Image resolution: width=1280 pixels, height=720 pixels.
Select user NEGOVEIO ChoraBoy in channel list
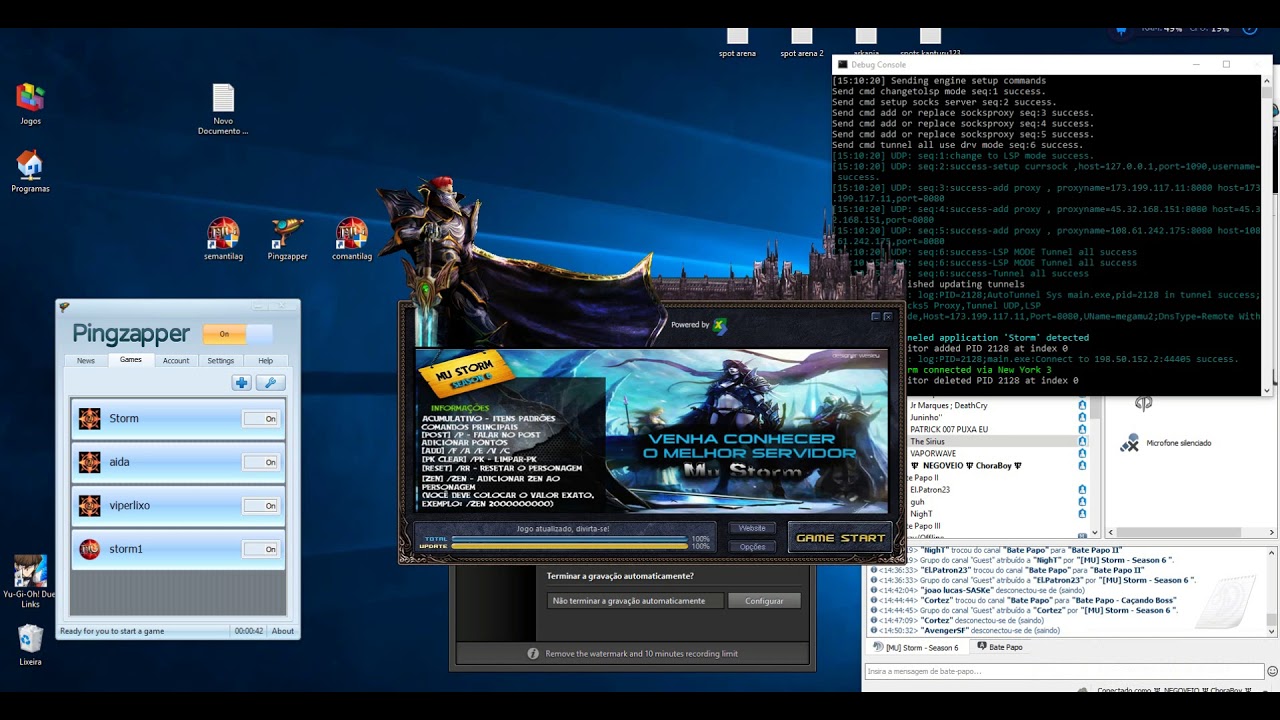(x=965, y=466)
